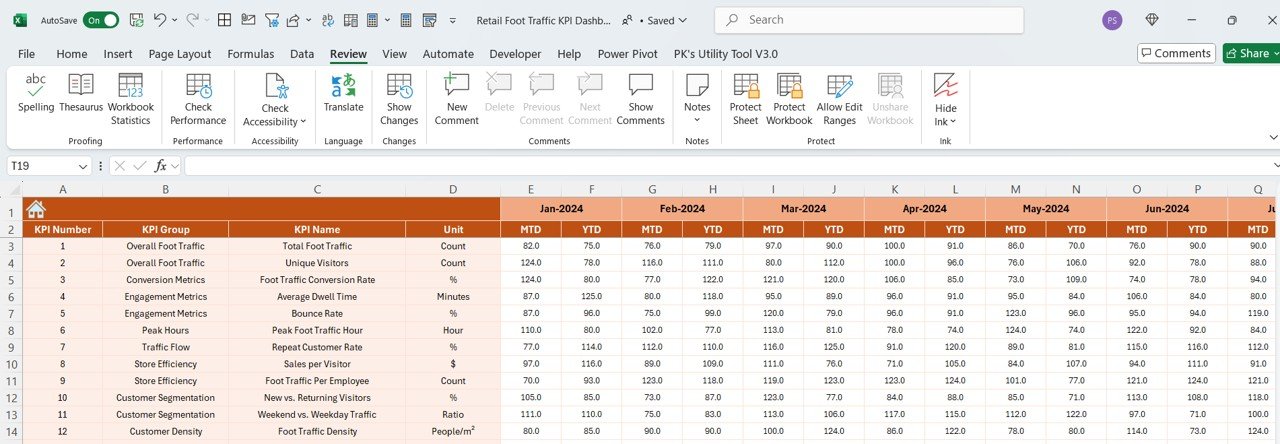This screenshot has width=1280, height=444.
Task: Click the Share export icon in quick access toolbar
Action: coord(293,20)
